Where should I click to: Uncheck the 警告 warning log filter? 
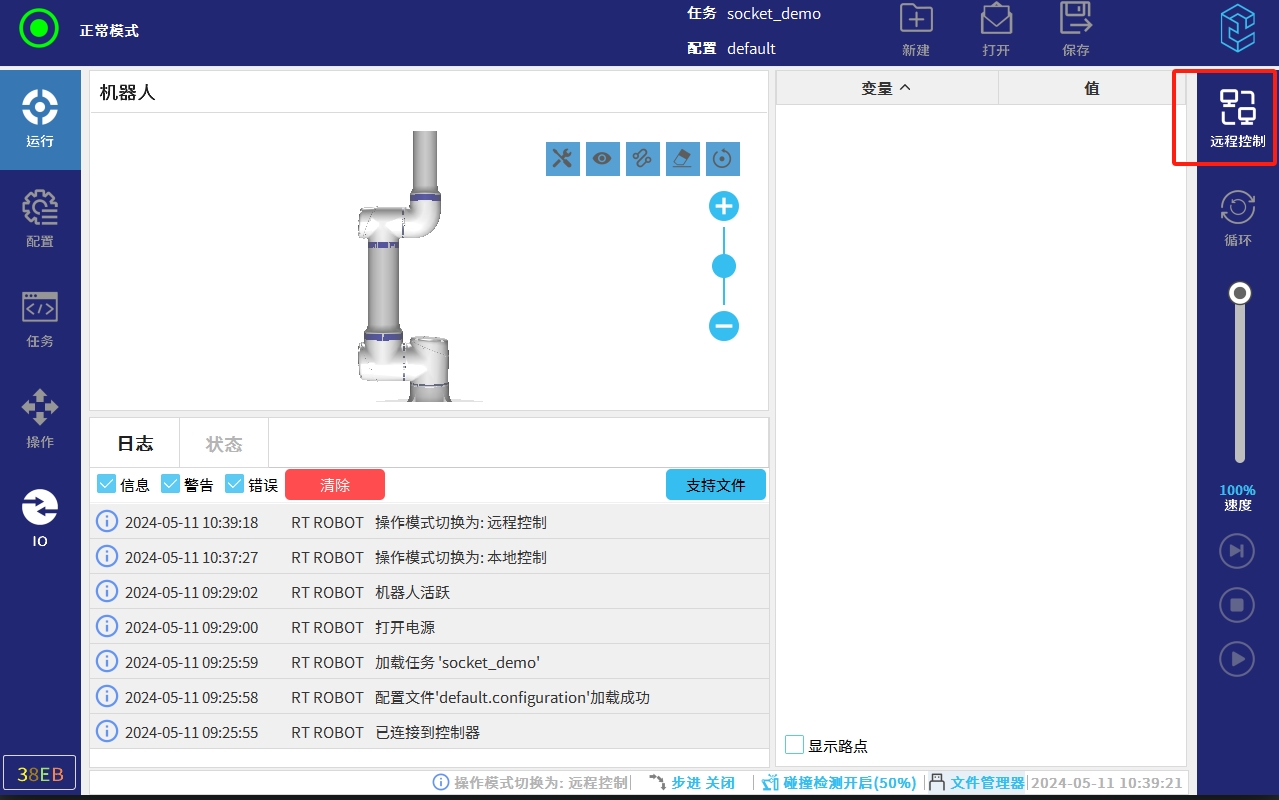[x=171, y=484]
